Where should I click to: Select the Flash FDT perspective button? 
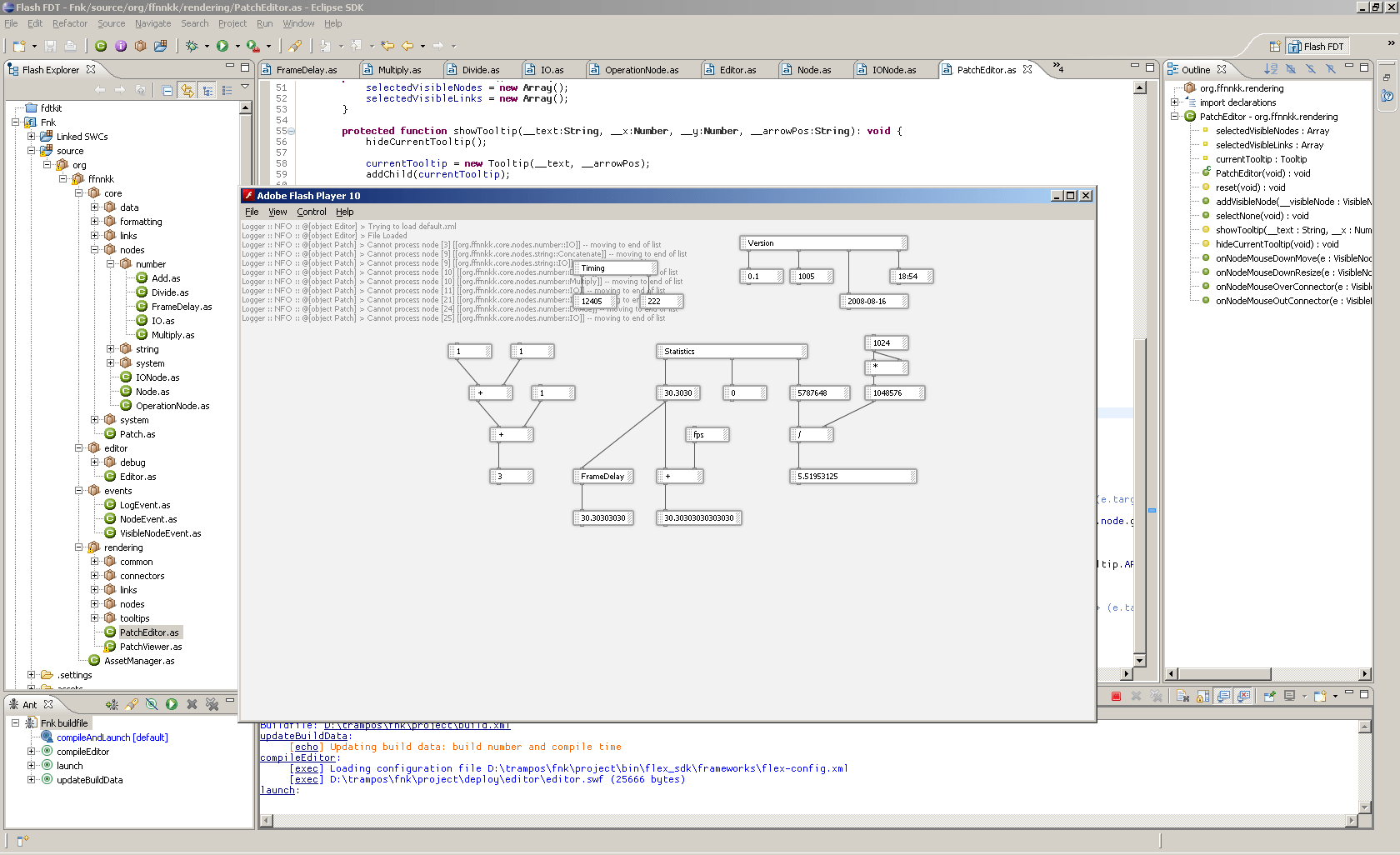[1317, 47]
